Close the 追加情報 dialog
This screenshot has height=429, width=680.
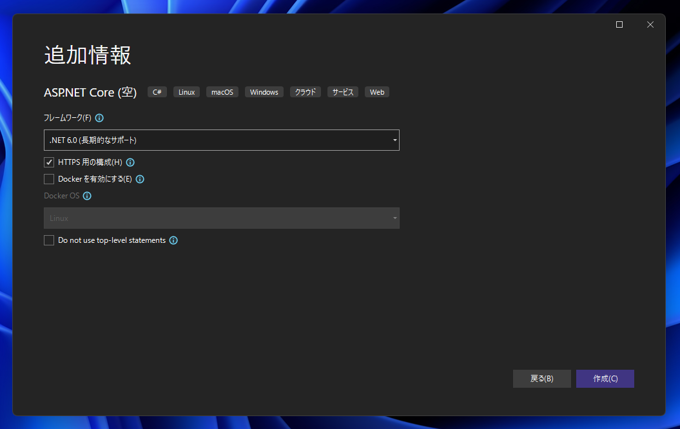pos(650,25)
